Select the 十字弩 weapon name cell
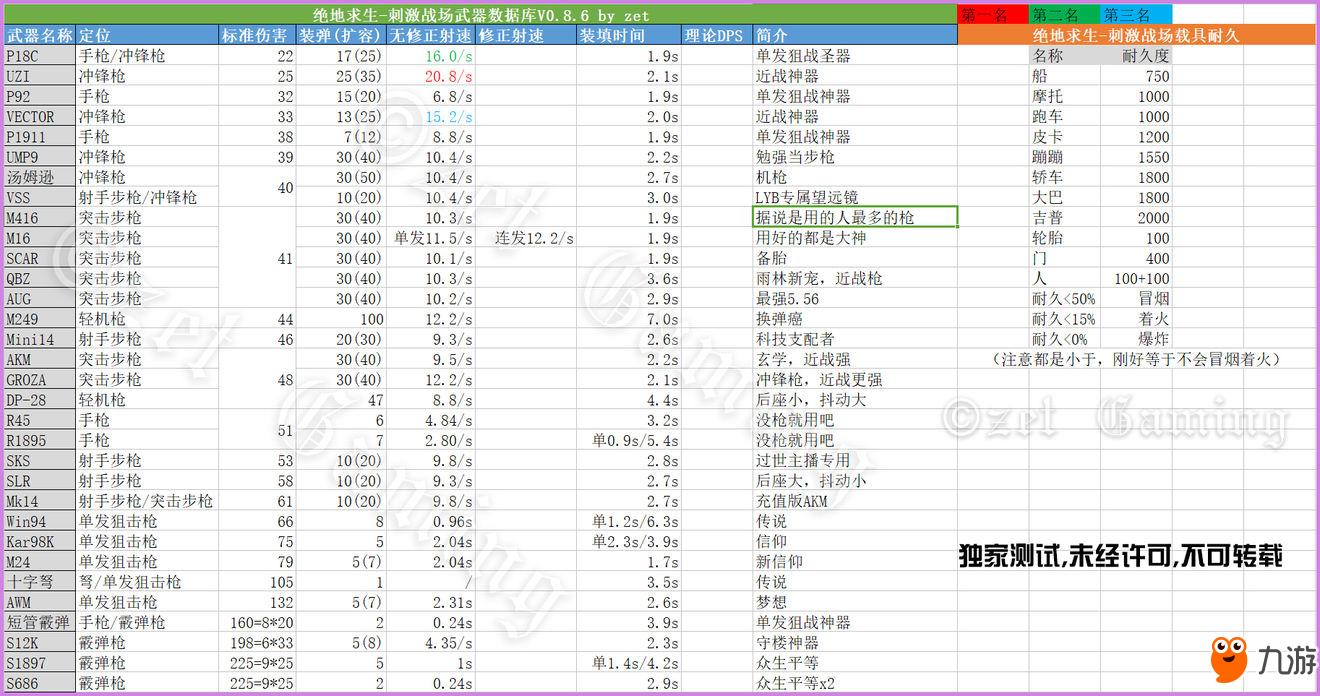The width and height of the screenshot is (1320, 696). coord(39,582)
